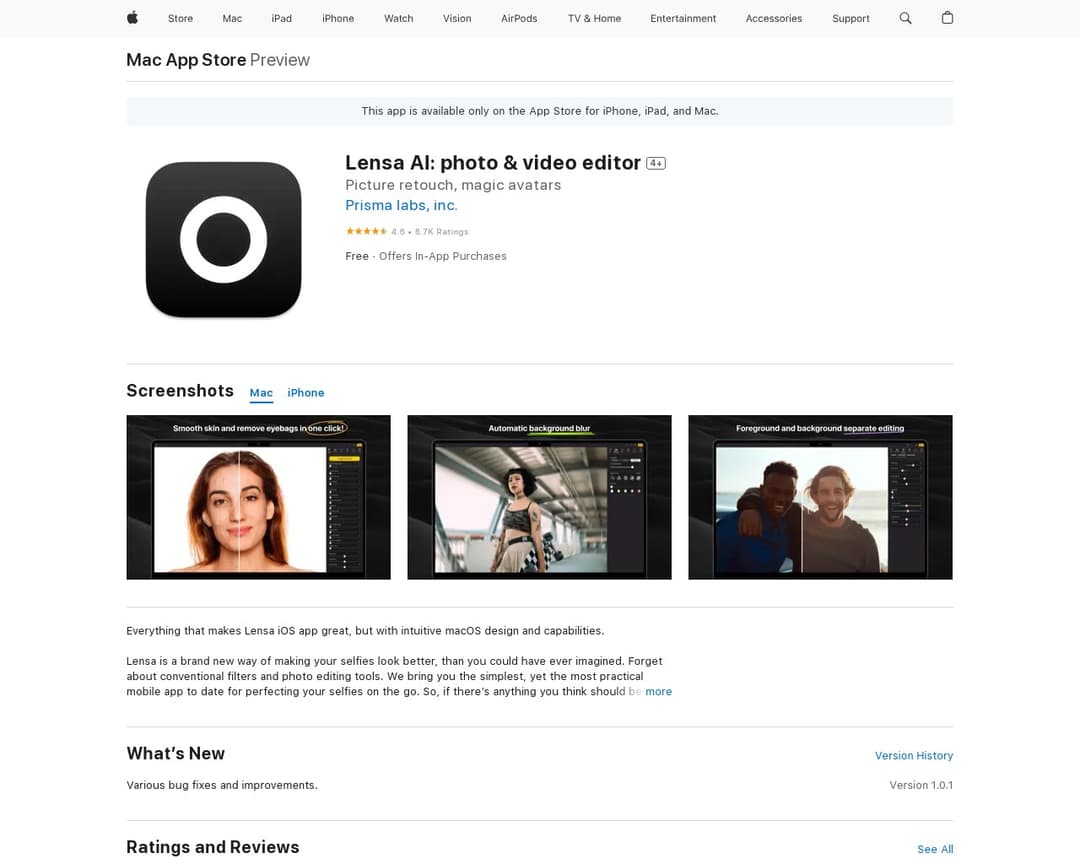Open the shopping bag
This screenshot has height=864, width=1080.
pyautogui.click(x=947, y=18)
